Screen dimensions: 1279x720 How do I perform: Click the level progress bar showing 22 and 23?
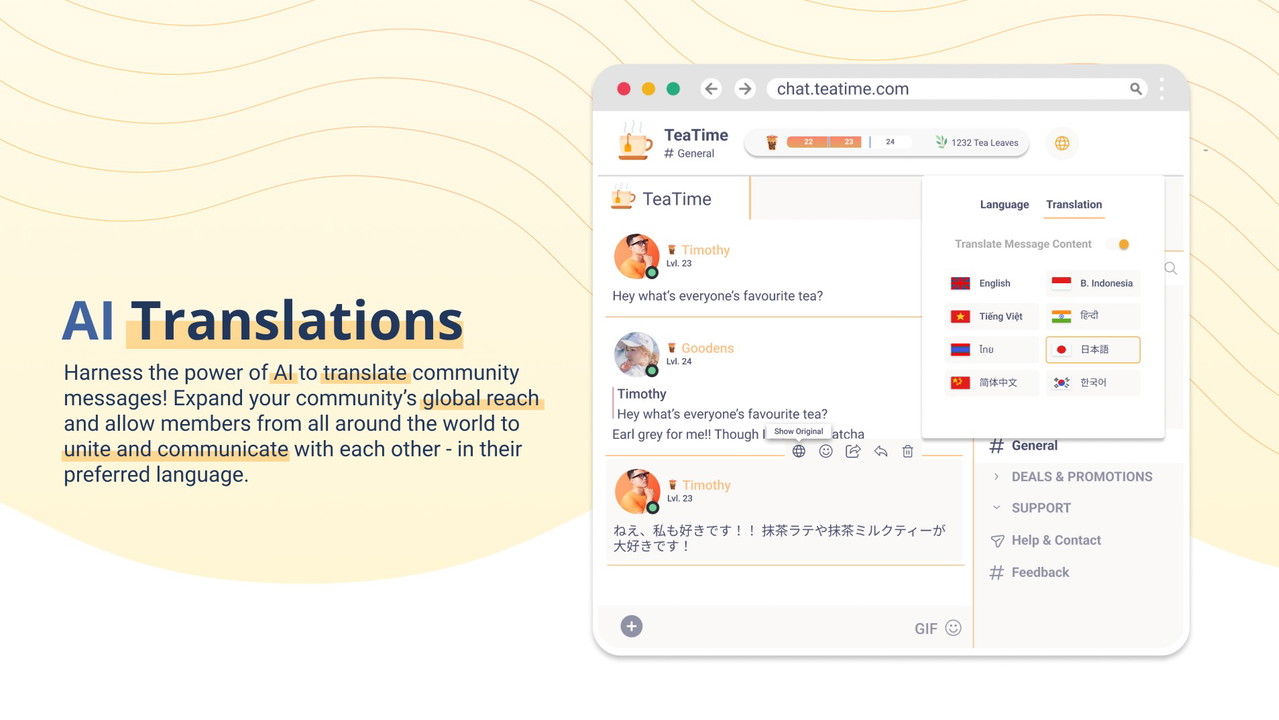[x=824, y=142]
